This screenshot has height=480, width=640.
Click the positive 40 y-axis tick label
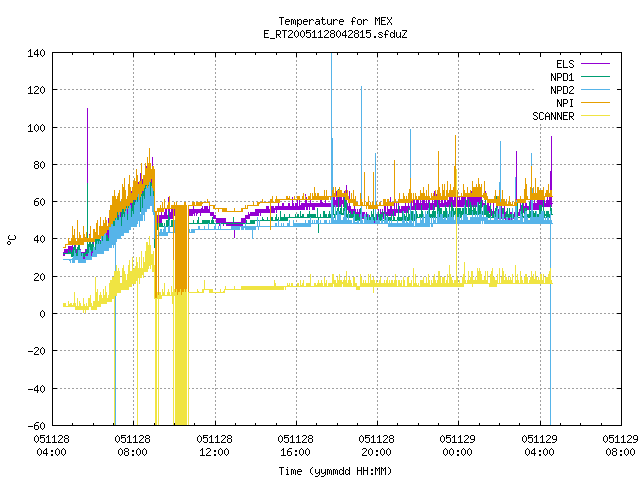click(39, 239)
